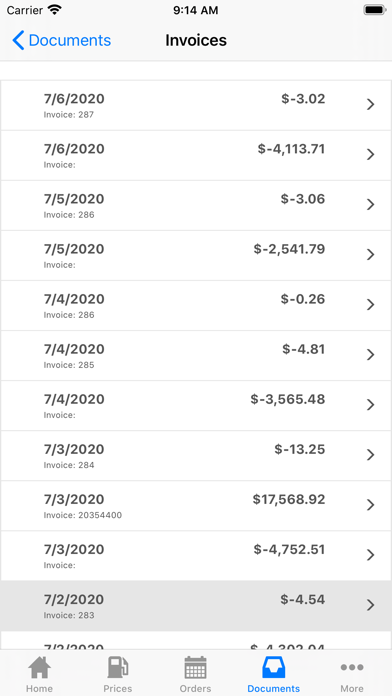This screenshot has width=392, height=696.
Task: Switch to the Orders tab label
Action: [x=195, y=688]
